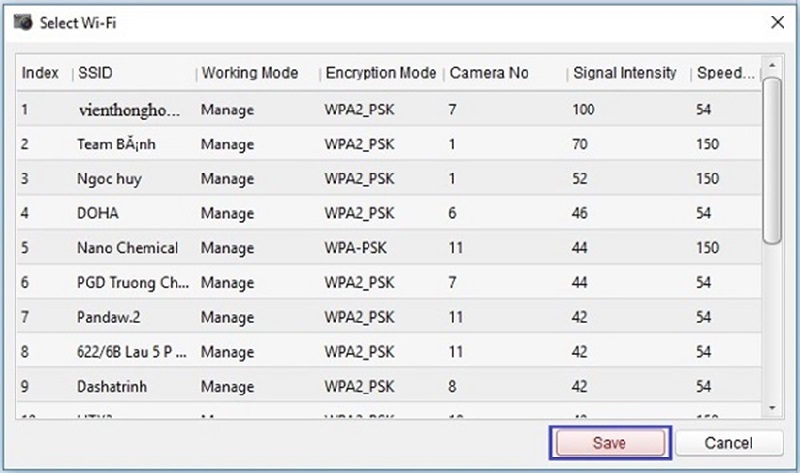Sort by Signal Intensity column header
The width and height of the screenshot is (800, 473).
[624, 73]
